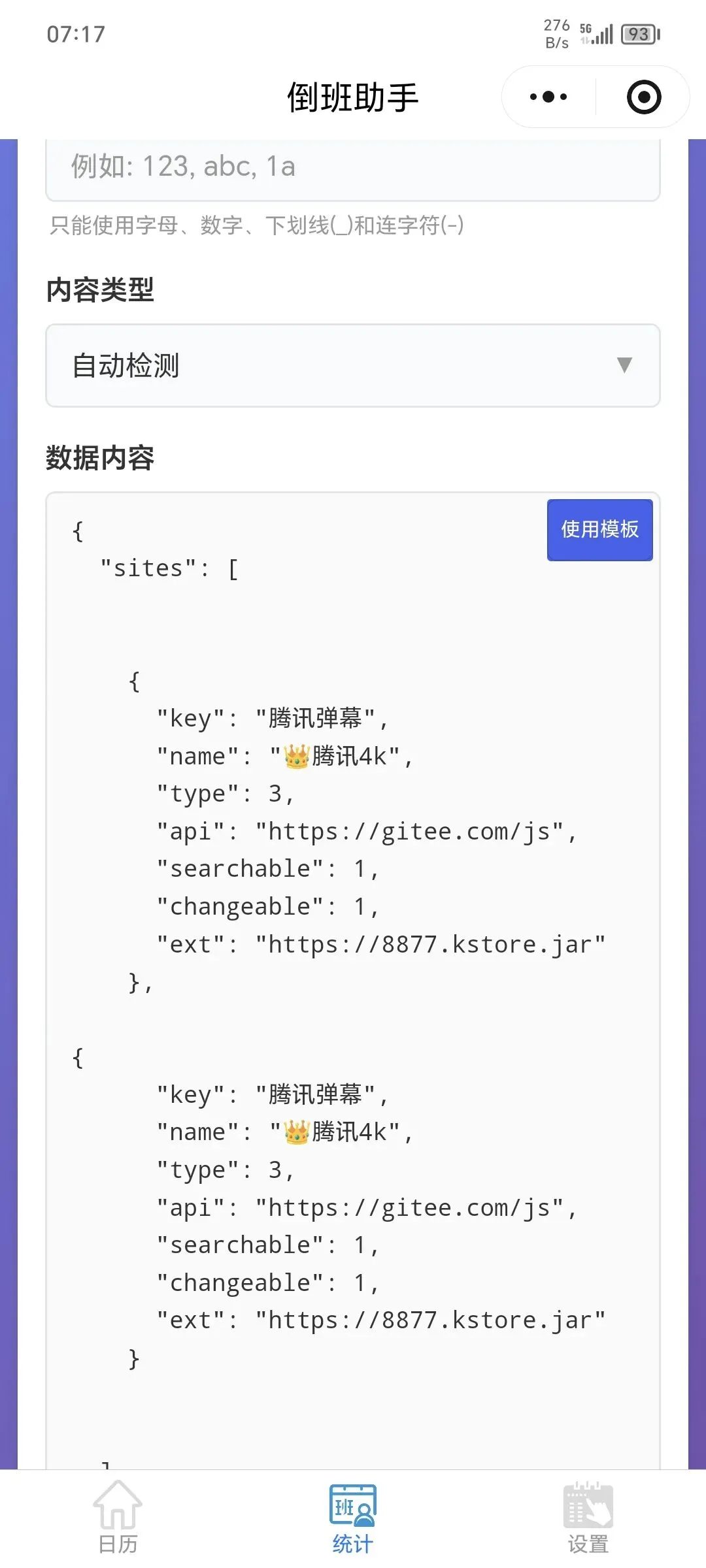The width and height of the screenshot is (706, 1568).
Task: Tap the 统计 tab label
Action: (353, 1544)
